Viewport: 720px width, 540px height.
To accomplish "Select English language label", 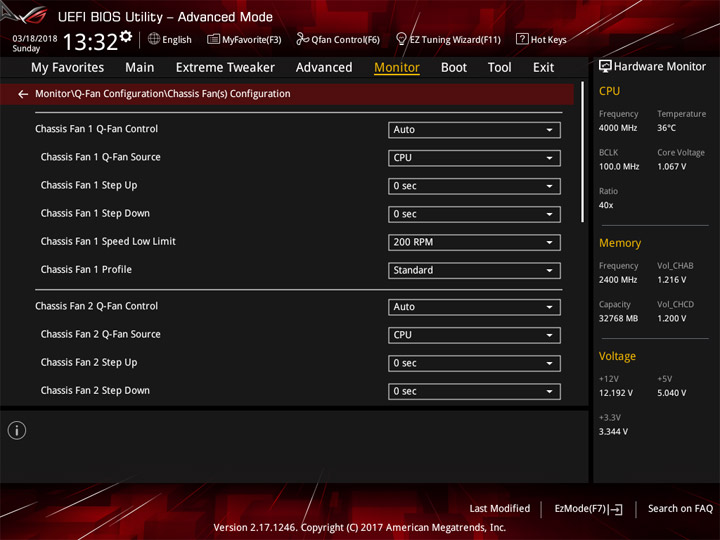I will click(x=177, y=40).
